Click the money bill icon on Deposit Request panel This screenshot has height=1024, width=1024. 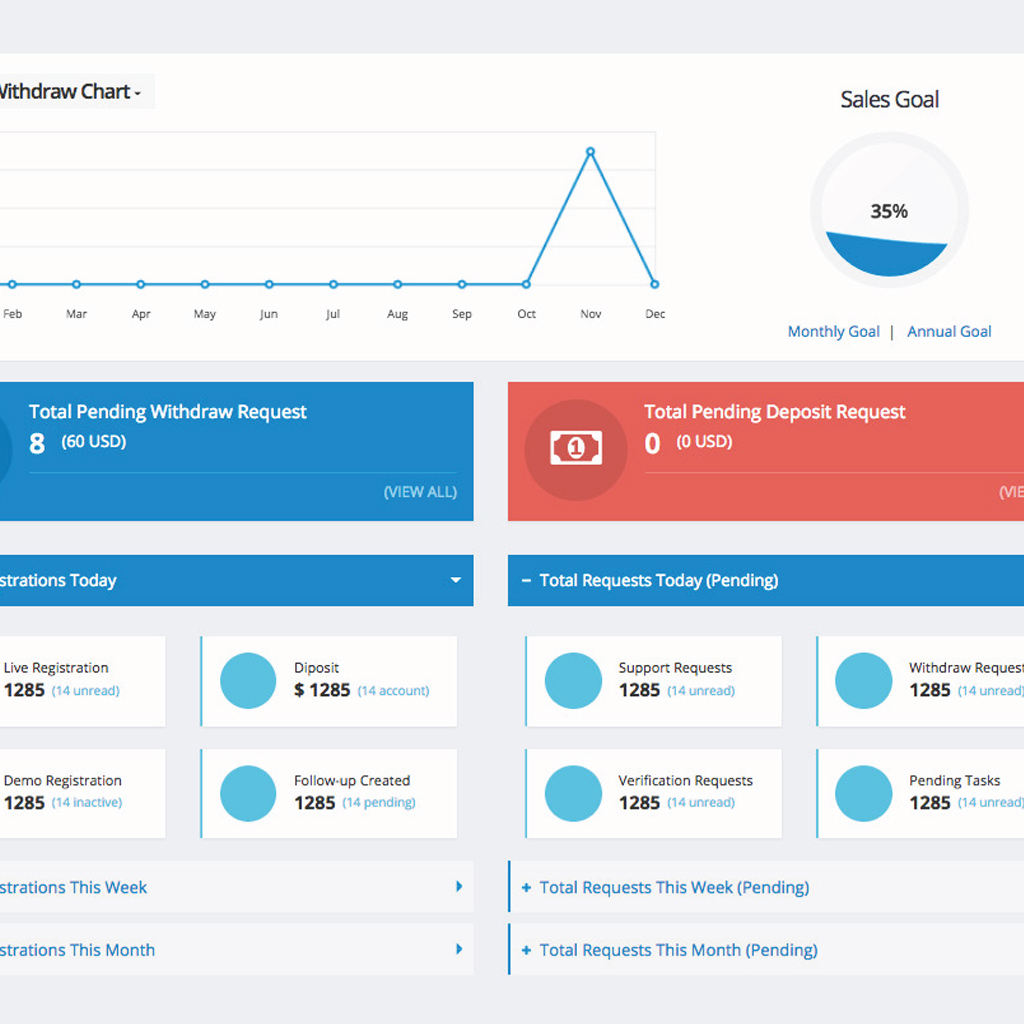click(x=575, y=449)
